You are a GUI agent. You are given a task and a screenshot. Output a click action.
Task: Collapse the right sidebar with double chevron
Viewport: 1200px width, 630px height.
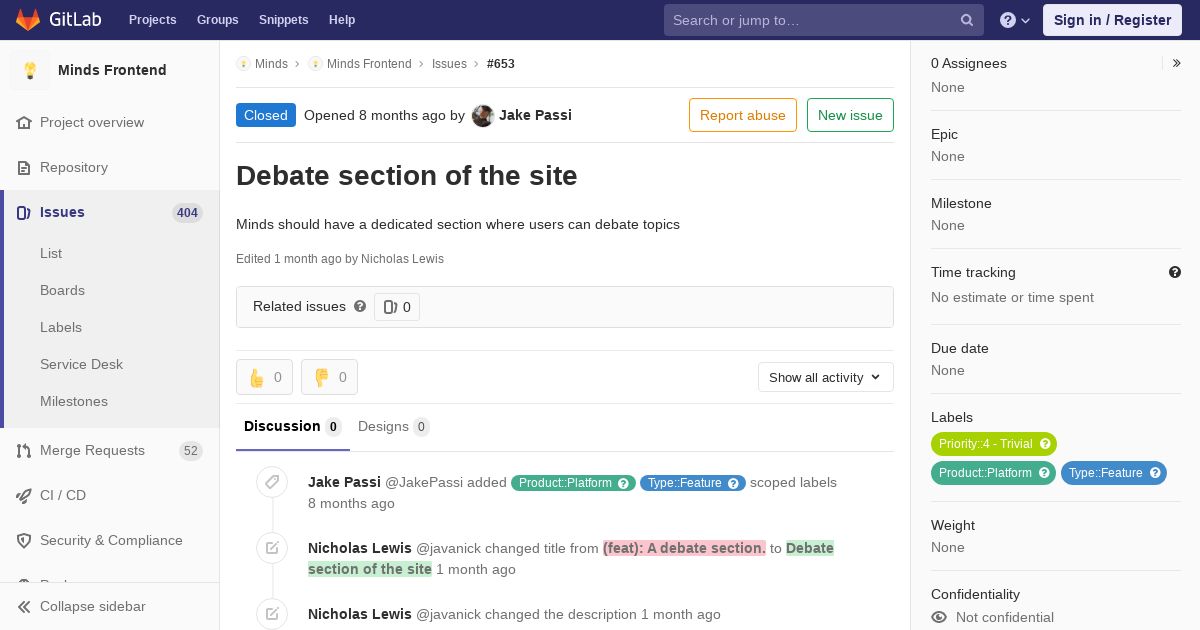1177,63
